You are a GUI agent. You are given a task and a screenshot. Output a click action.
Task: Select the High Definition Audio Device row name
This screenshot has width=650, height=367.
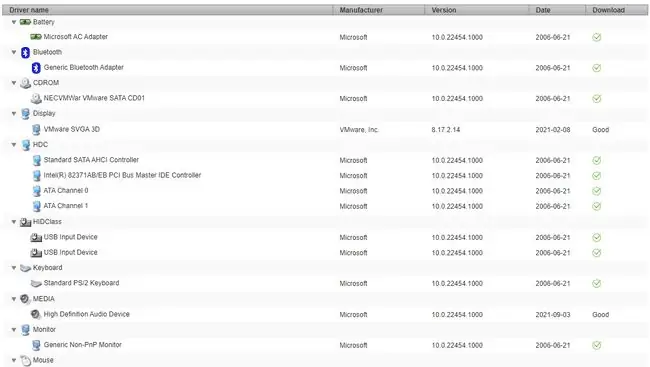pyautogui.click(x=87, y=314)
